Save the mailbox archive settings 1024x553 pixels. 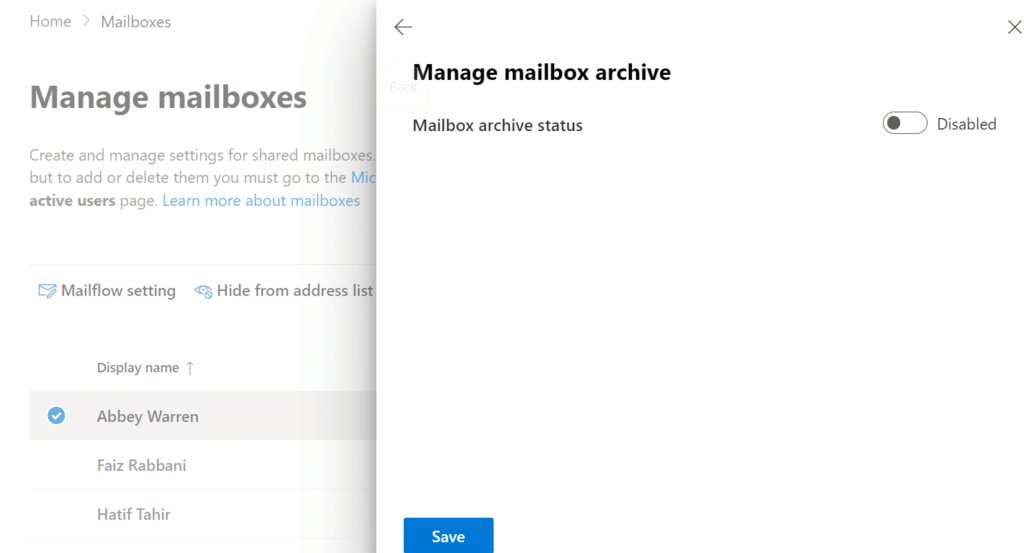pyautogui.click(x=448, y=536)
